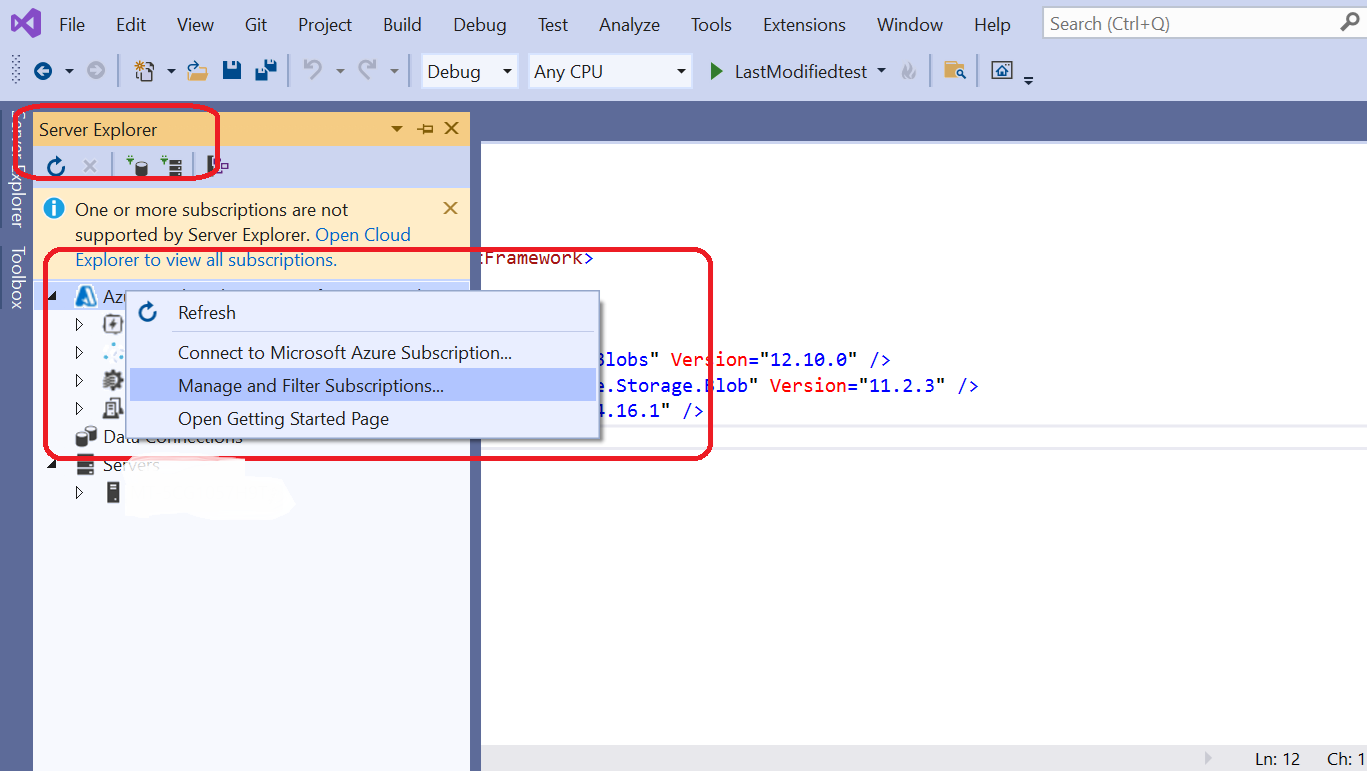
Task: Click the Navigate Backward arrow icon
Action: point(43,71)
